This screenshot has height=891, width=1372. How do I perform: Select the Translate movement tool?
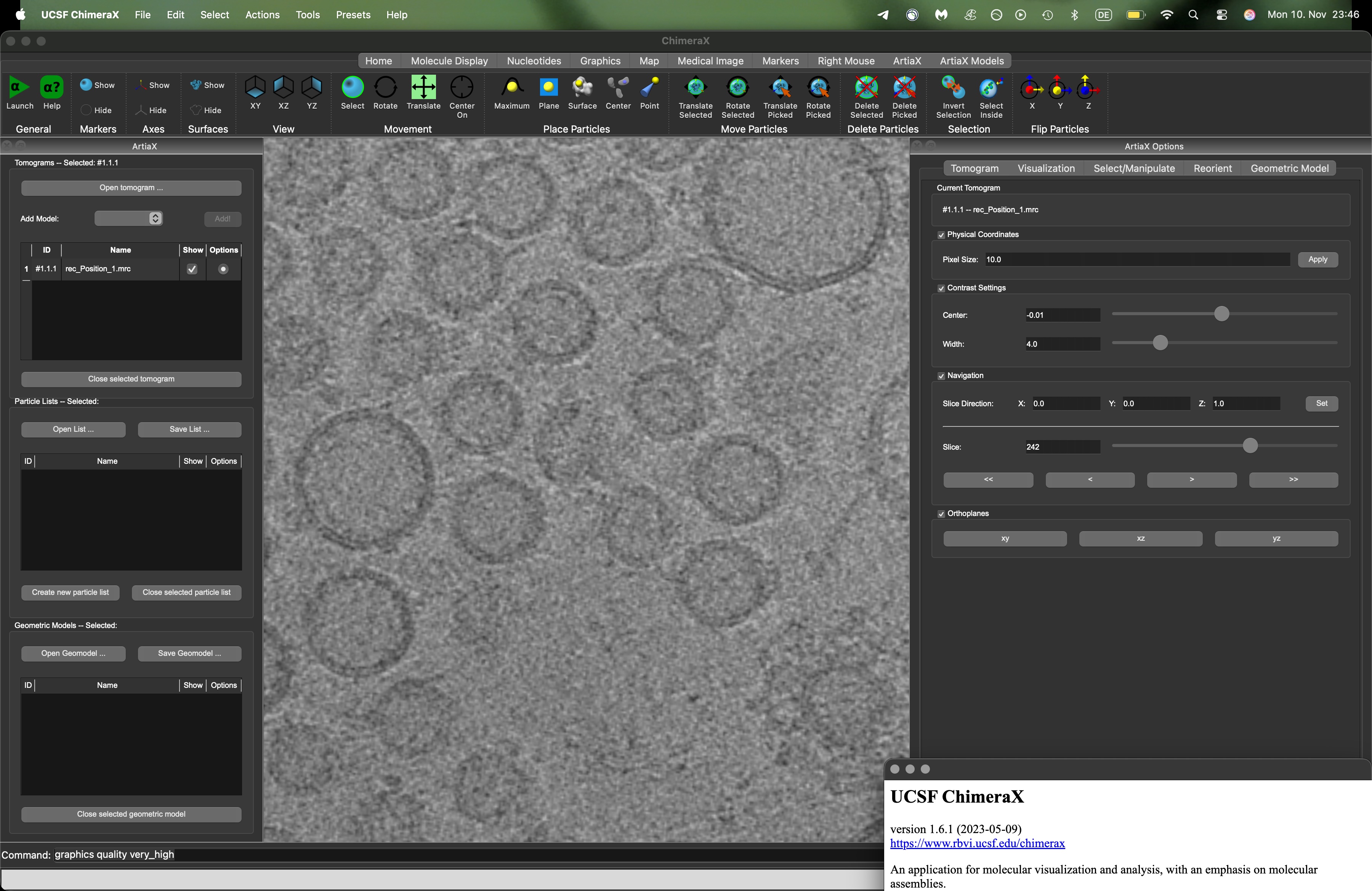[x=423, y=88]
